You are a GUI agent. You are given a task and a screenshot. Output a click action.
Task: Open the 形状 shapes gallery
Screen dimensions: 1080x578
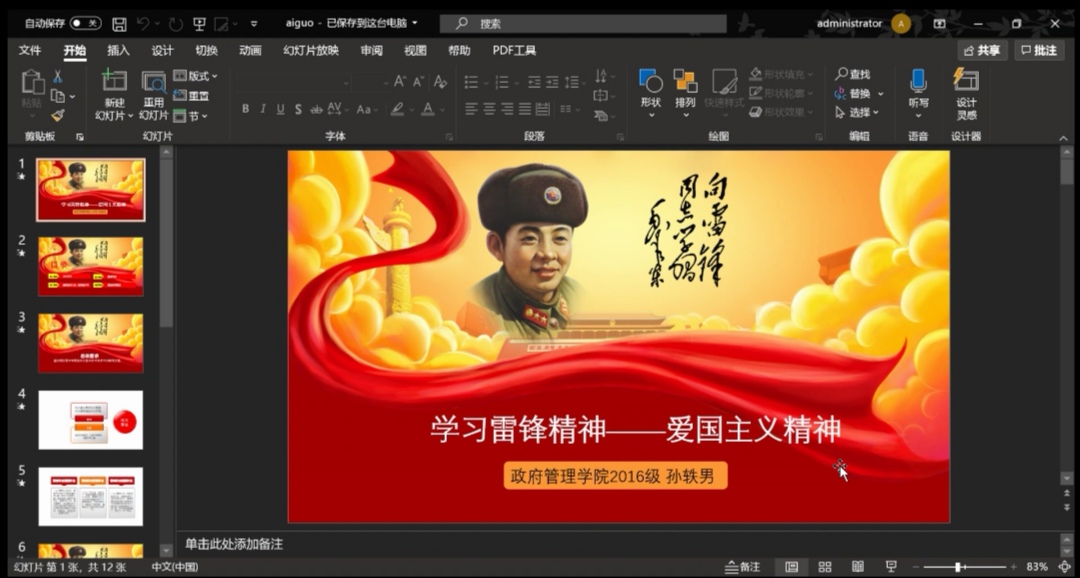tap(651, 93)
